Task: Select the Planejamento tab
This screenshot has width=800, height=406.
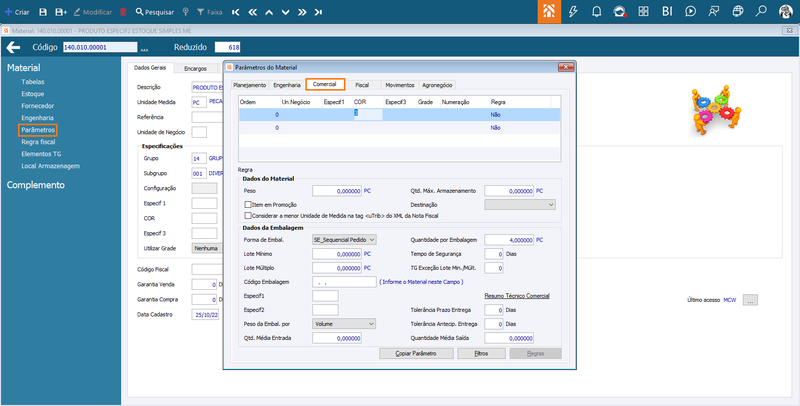Action: pyautogui.click(x=250, y=86)
